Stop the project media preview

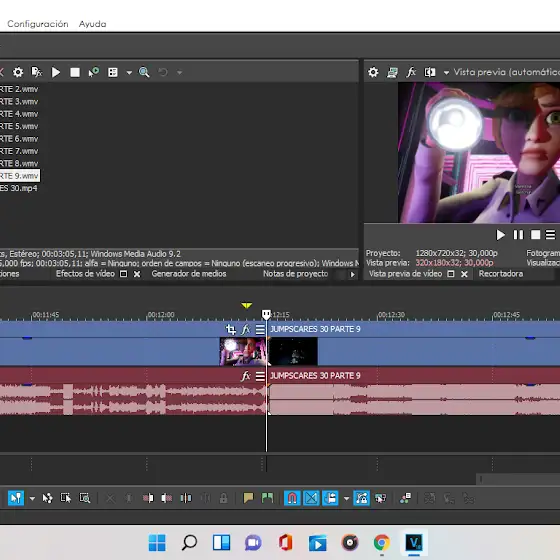click(75, 72)
